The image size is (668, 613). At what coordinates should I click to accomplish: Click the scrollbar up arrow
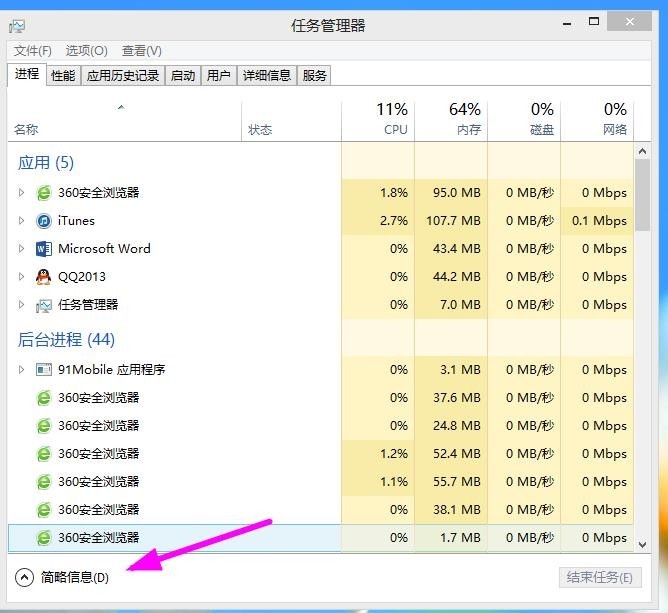[x=642, y=151]
